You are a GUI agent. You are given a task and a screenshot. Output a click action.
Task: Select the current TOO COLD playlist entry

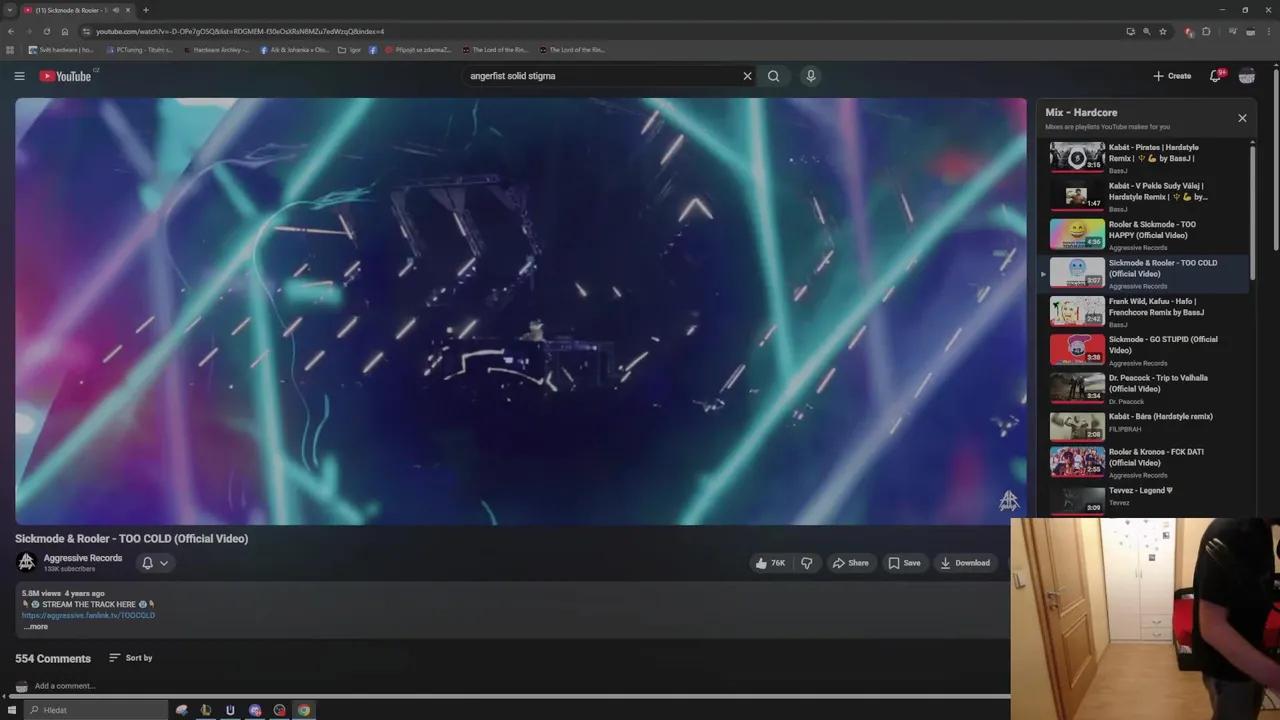click(1144, 273)
